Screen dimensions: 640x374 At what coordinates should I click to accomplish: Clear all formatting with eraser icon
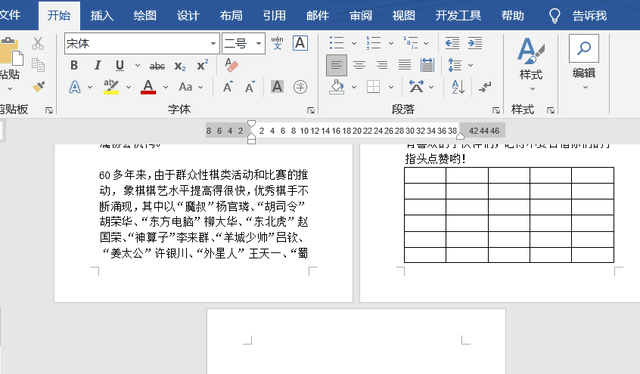(231, 65)
